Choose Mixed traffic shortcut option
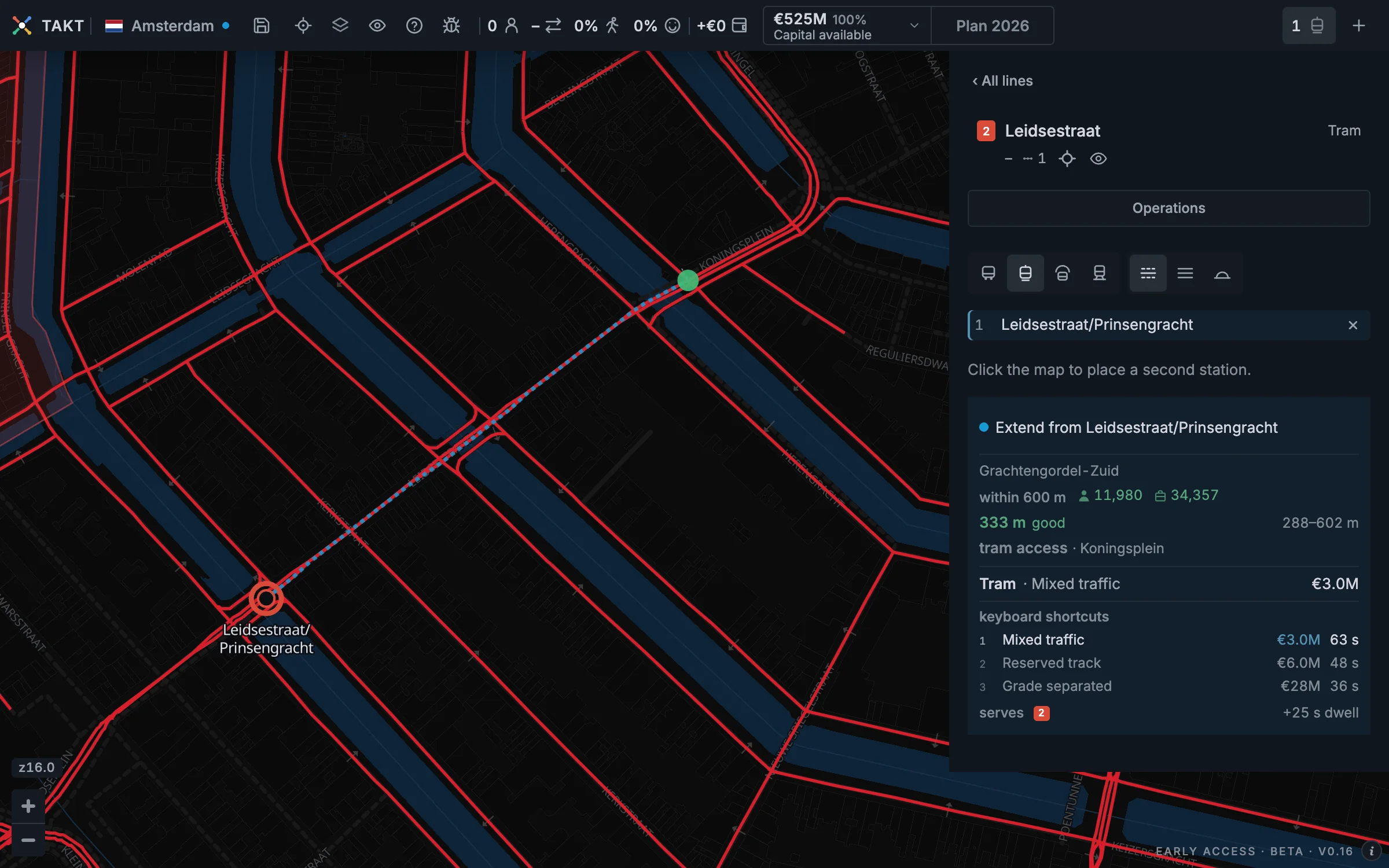The width and height of the screenshot is (1389, 868). click(x=1168, y=640)
